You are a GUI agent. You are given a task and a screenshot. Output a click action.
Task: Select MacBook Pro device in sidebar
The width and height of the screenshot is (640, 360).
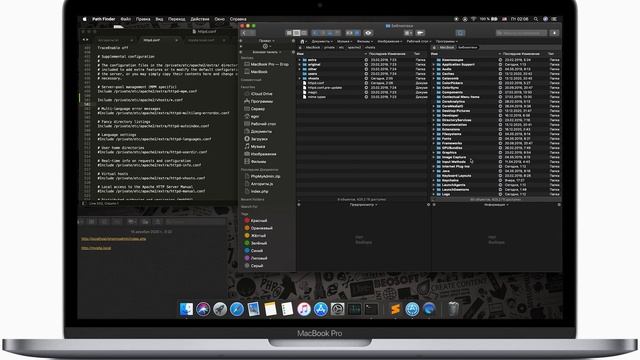click(266, 64)
